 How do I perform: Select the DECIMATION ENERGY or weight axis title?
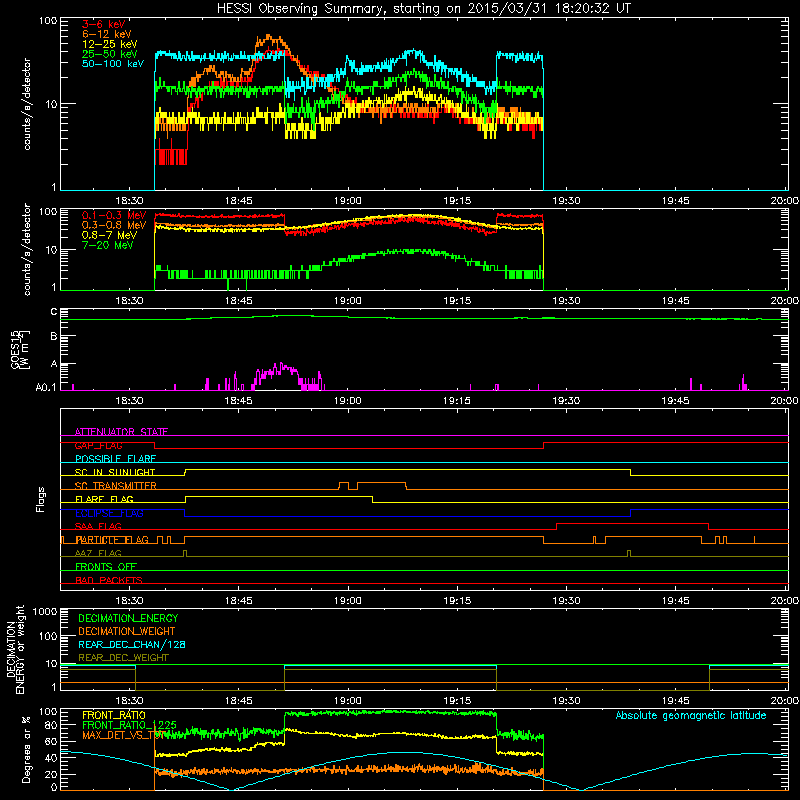tap(15, 649)
